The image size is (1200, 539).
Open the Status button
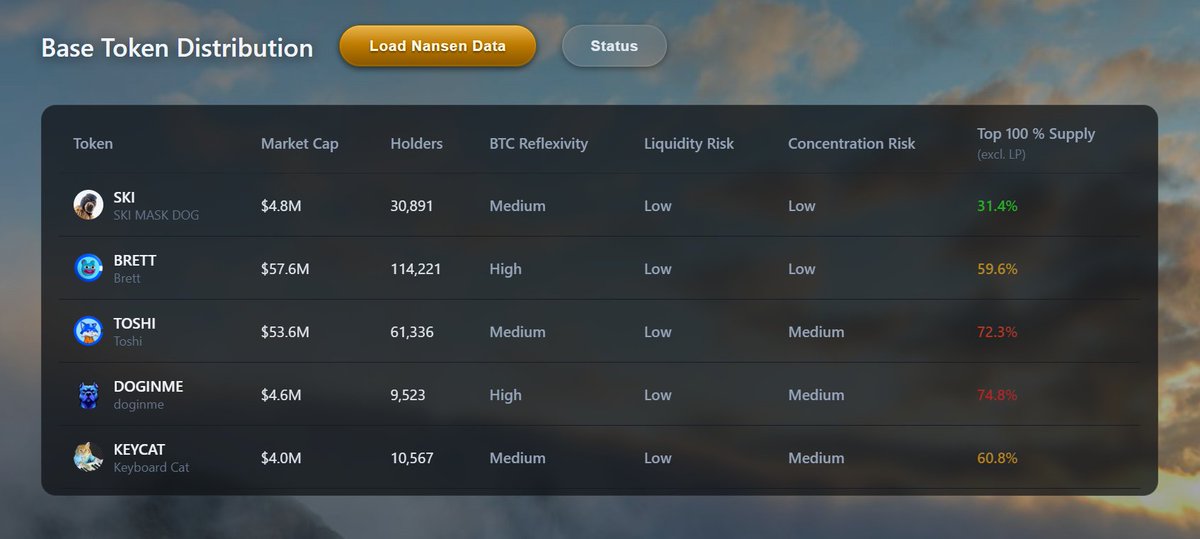[614, 46]
